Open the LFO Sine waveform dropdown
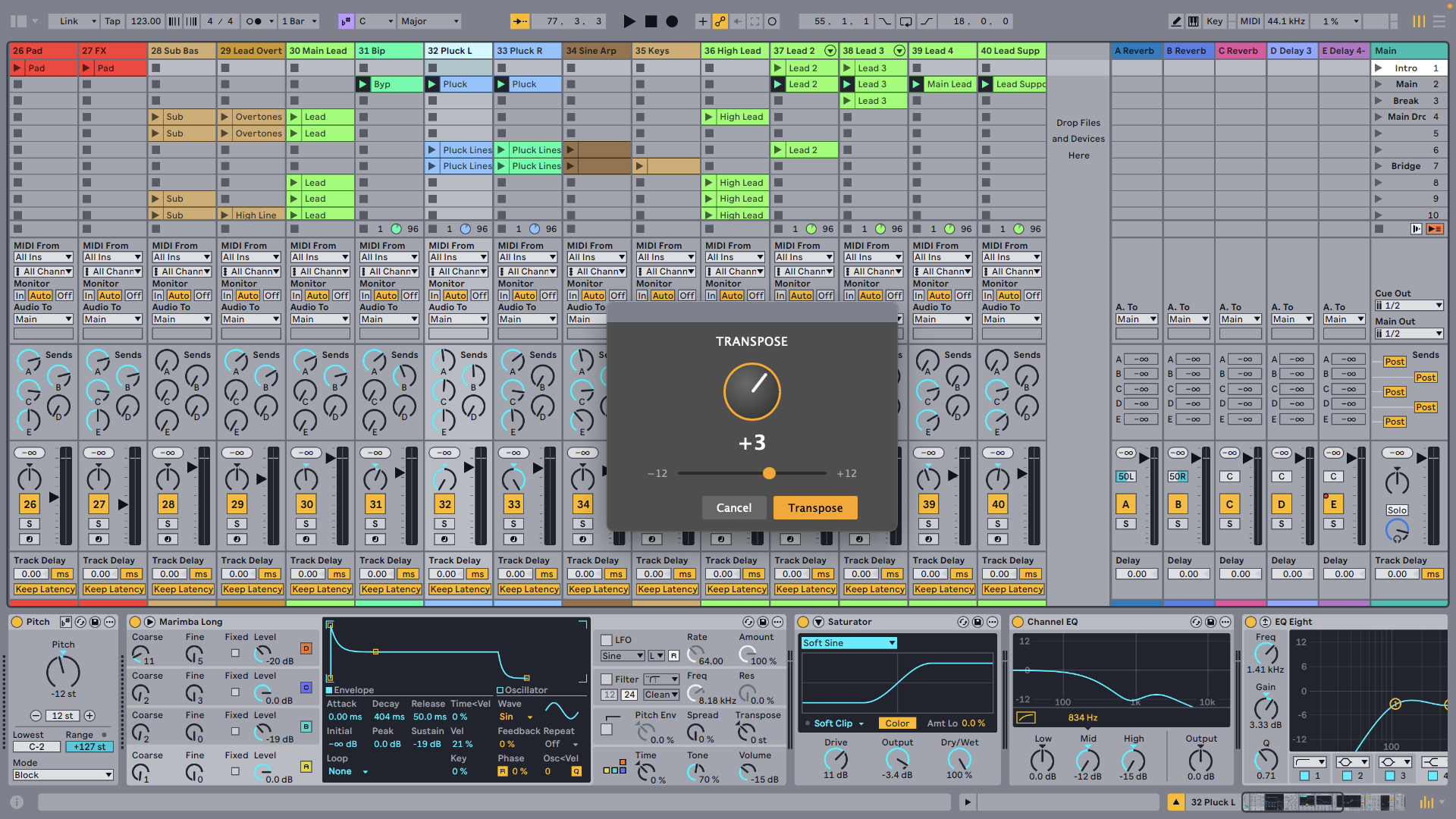 point(623,656)
